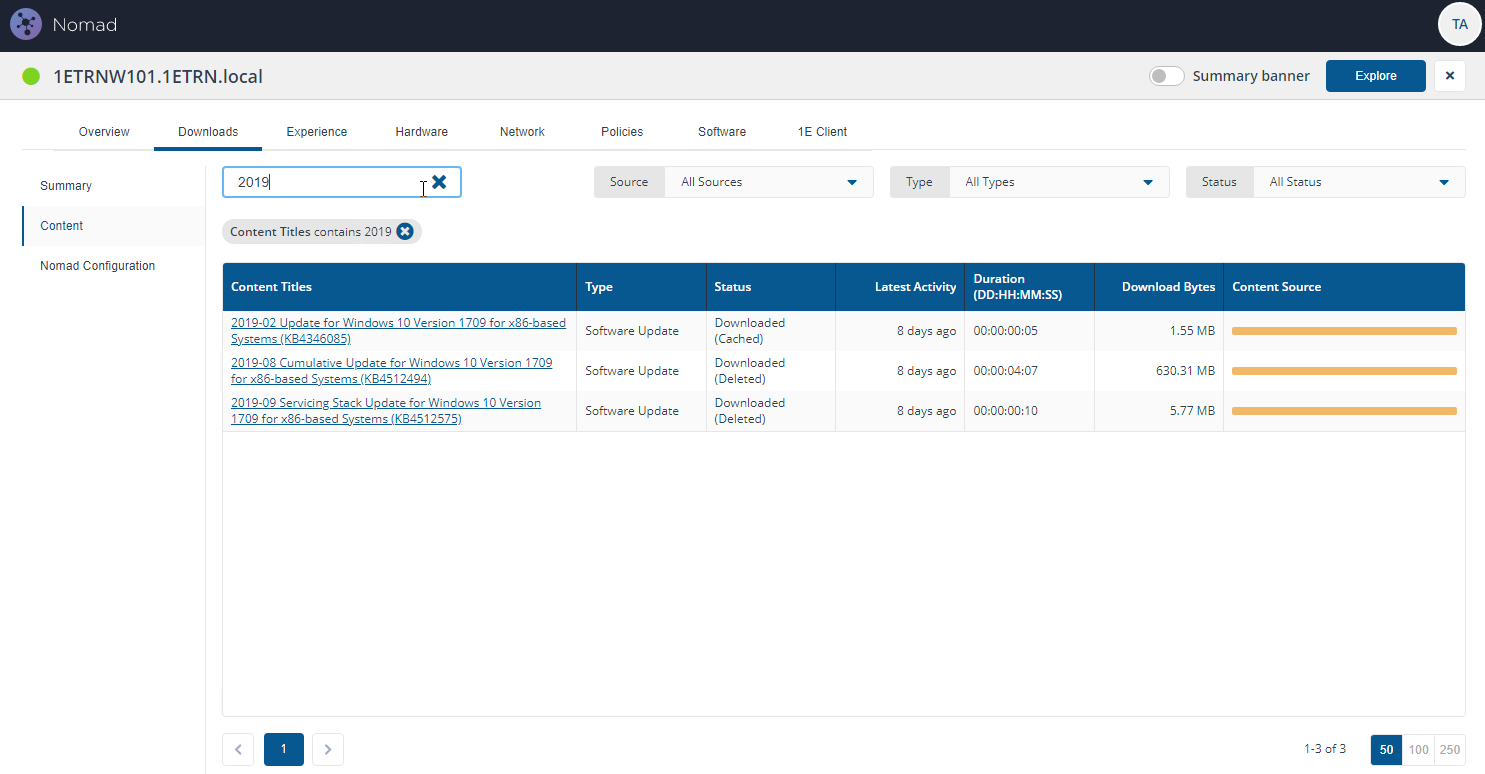Sort by the Type column header
1485x774 pixels.
pos(641,287)
